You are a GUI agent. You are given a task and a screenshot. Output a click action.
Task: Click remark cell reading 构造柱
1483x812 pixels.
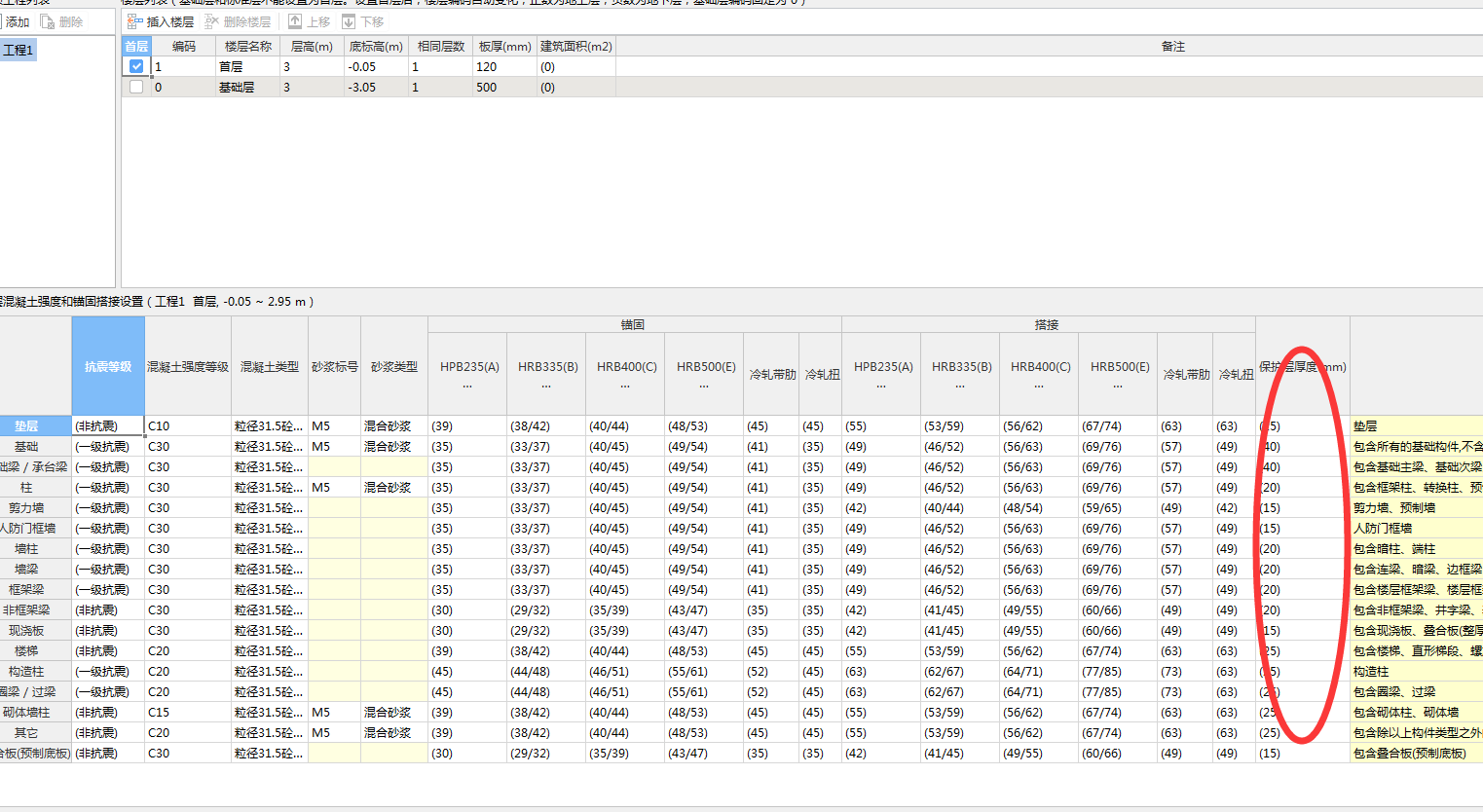point(1417,671)
